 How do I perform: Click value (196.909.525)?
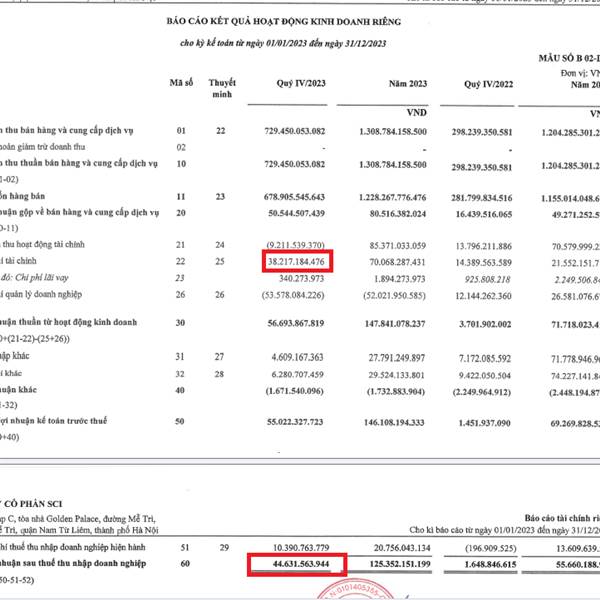pyautogui.click(x=491, y=549)
